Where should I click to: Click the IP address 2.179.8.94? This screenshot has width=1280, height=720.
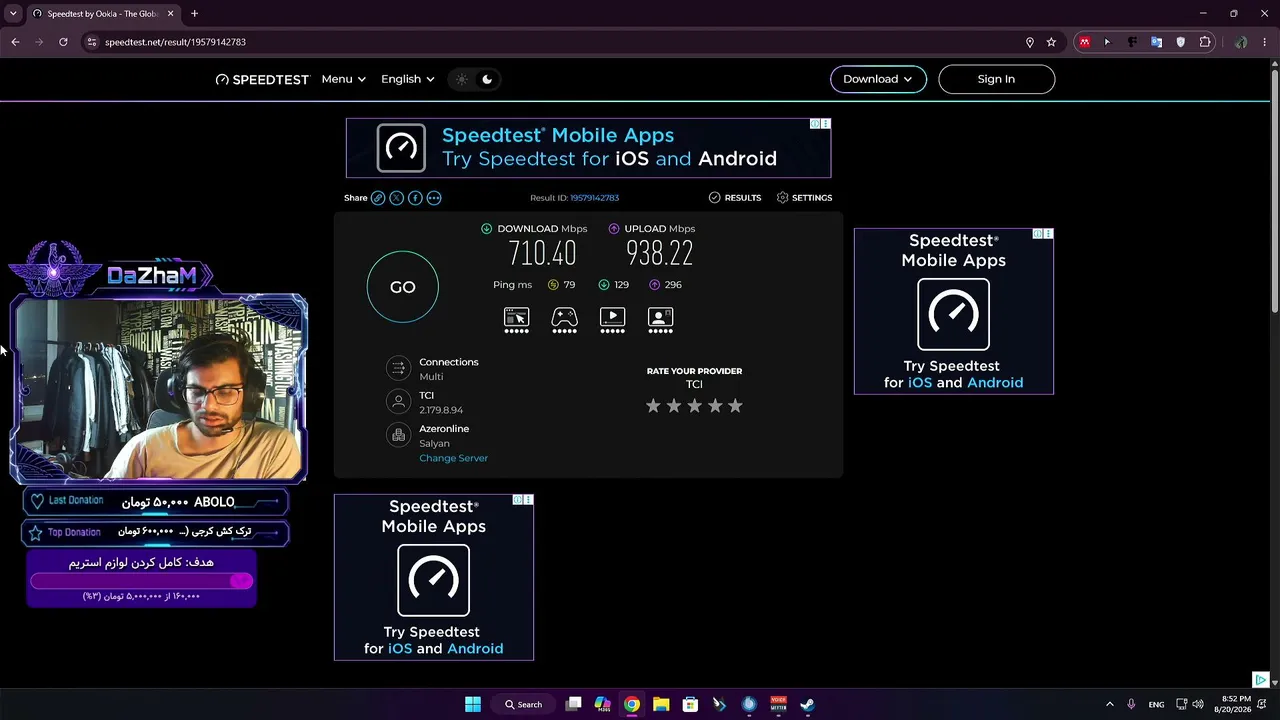[x=441, y=410]
